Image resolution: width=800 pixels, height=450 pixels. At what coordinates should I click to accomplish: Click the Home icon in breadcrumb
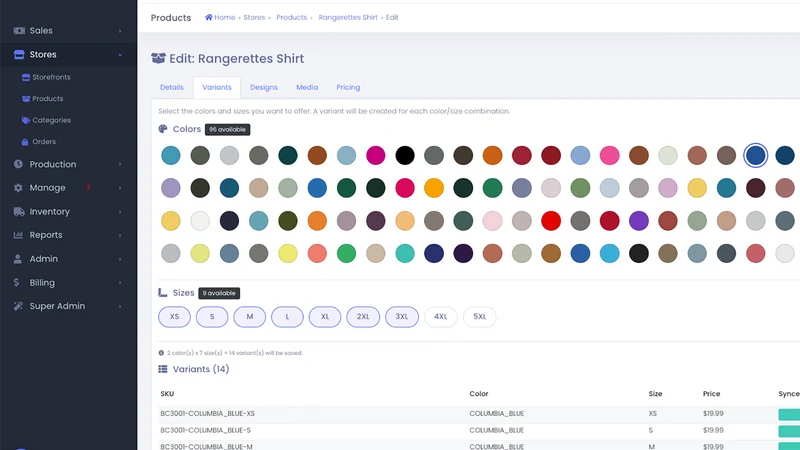point(209,17)
